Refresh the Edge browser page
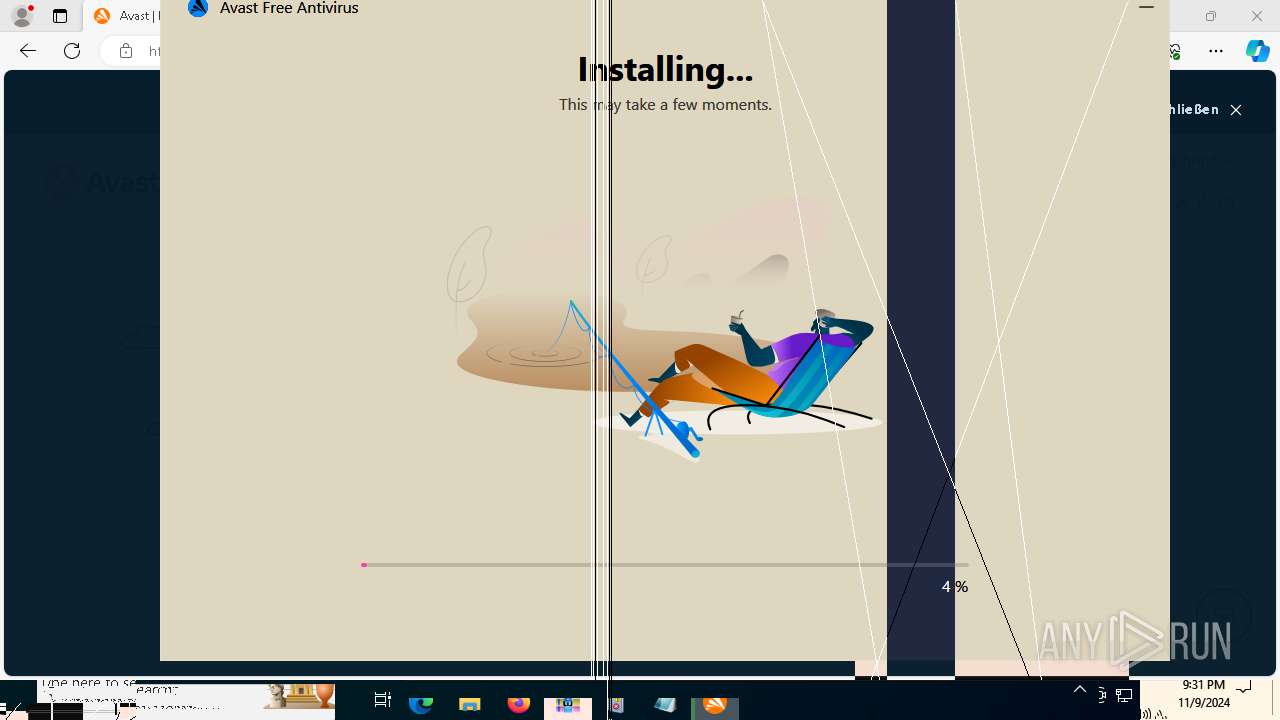 [x=72, y=51]
